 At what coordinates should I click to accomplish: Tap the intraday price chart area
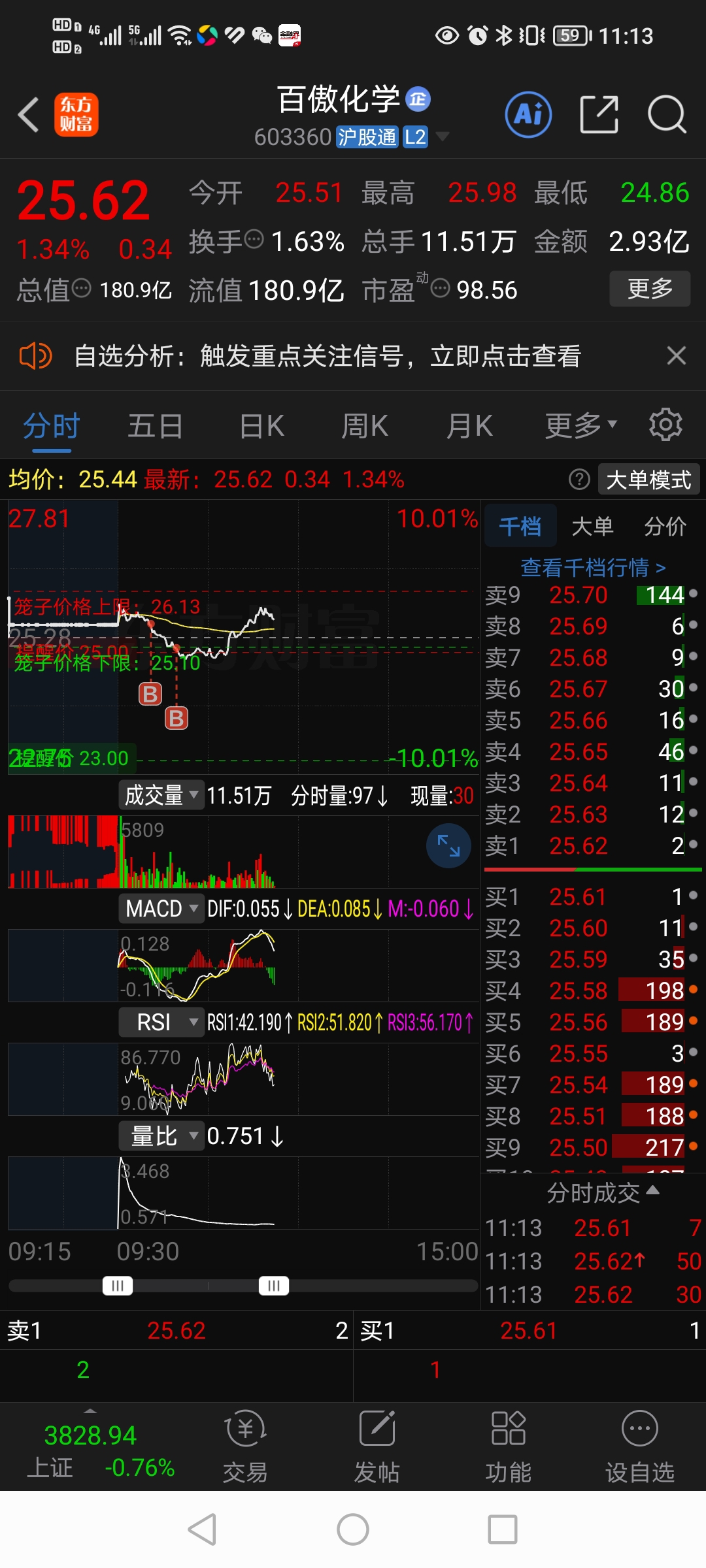coord(243,637)
